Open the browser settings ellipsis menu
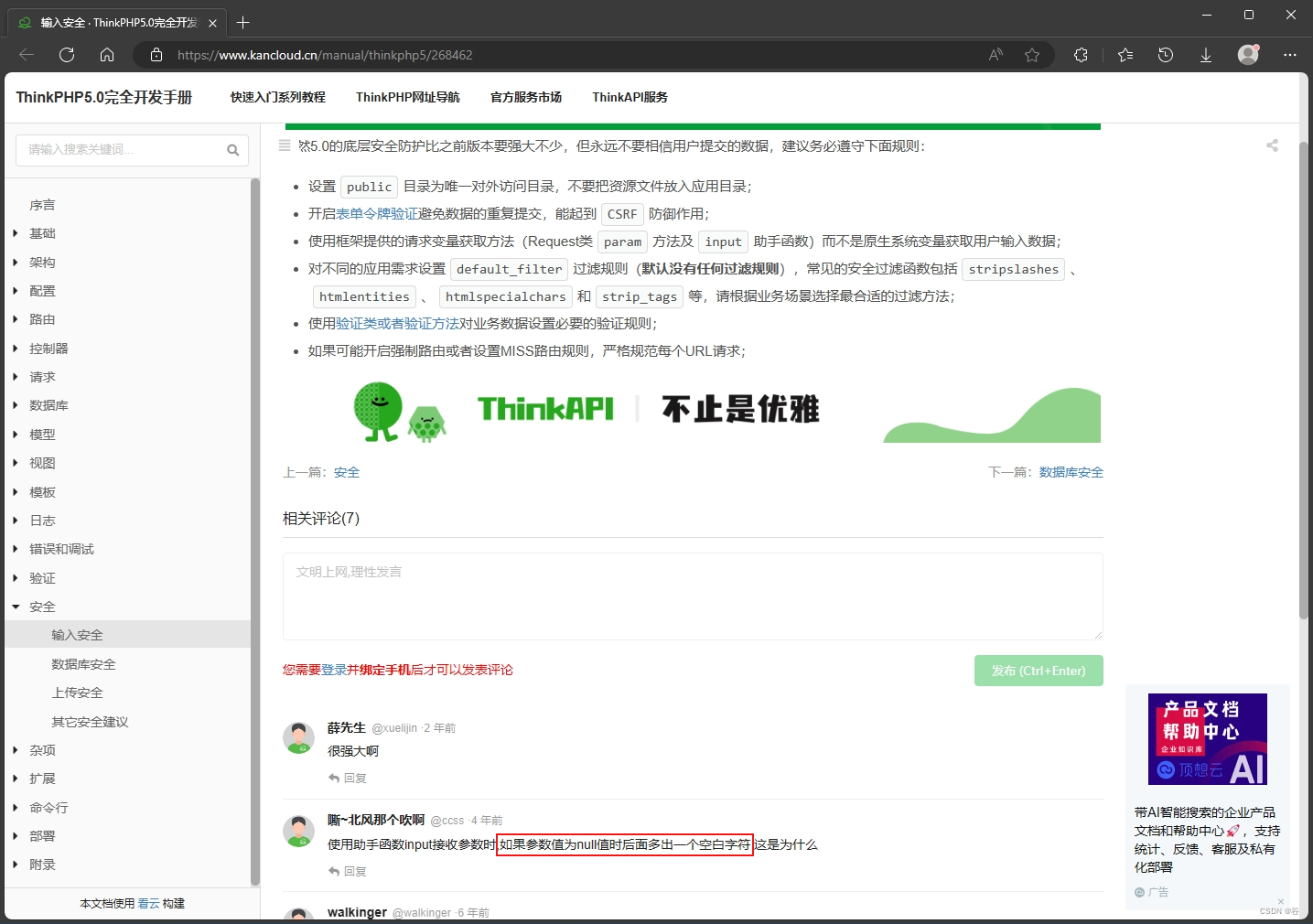The image size is (1313, 924). point(1290,55)
